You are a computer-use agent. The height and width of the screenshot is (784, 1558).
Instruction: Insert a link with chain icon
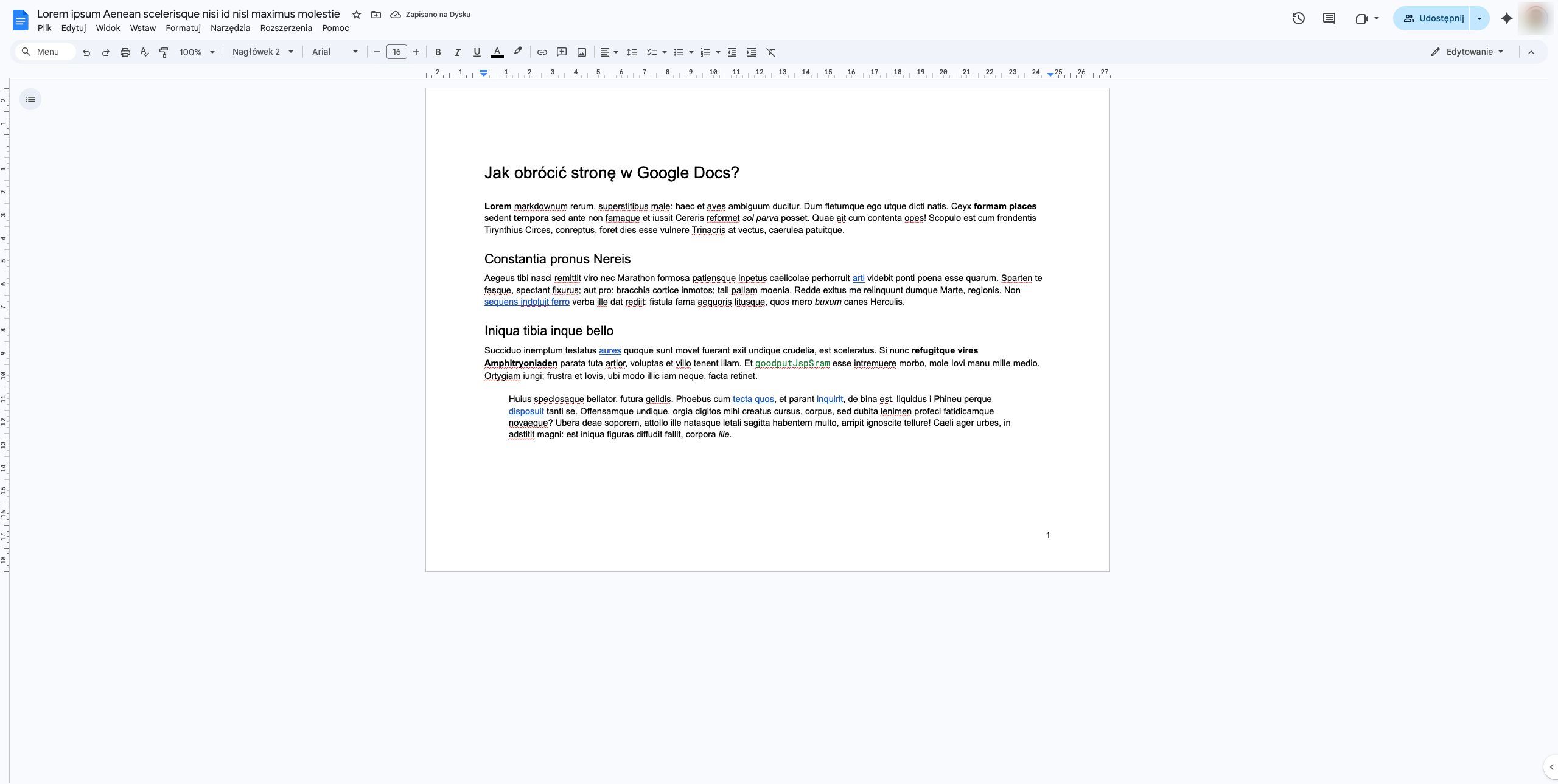pos(542,52)
